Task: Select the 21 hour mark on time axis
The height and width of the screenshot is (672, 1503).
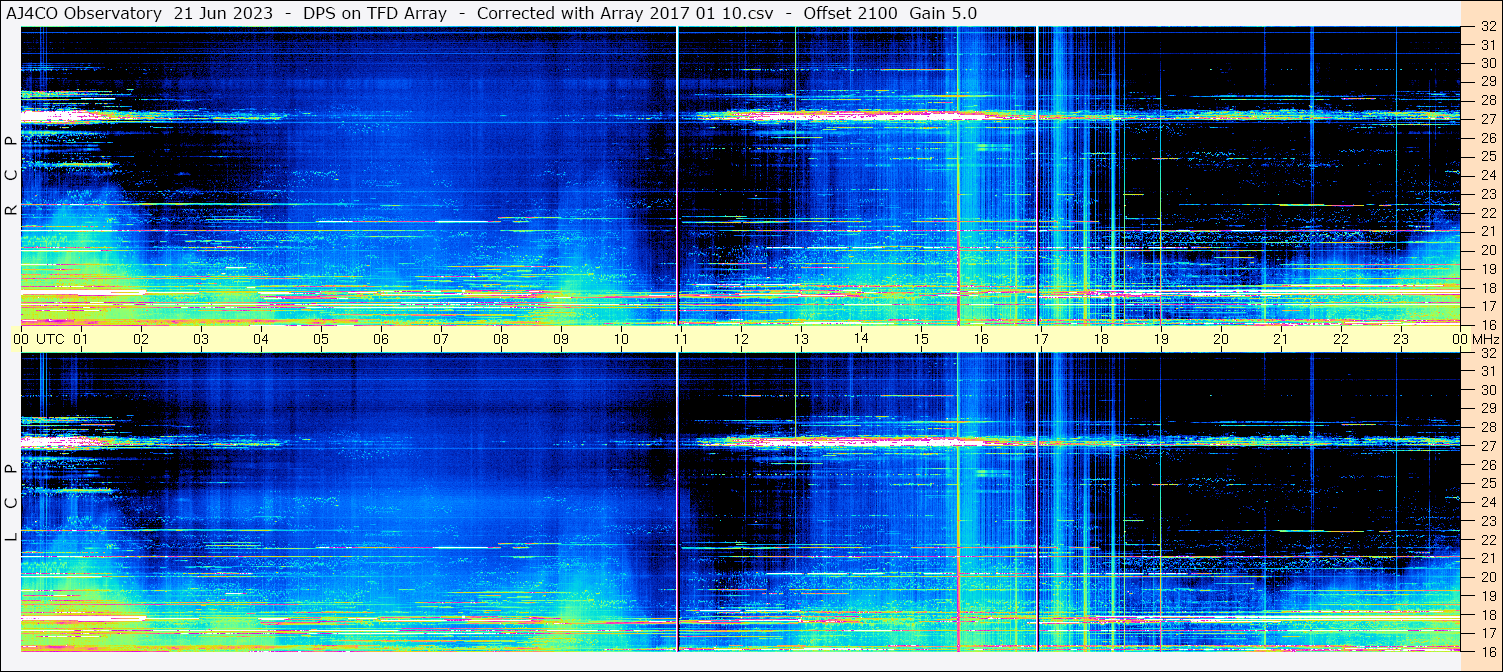Action: 1281,339
